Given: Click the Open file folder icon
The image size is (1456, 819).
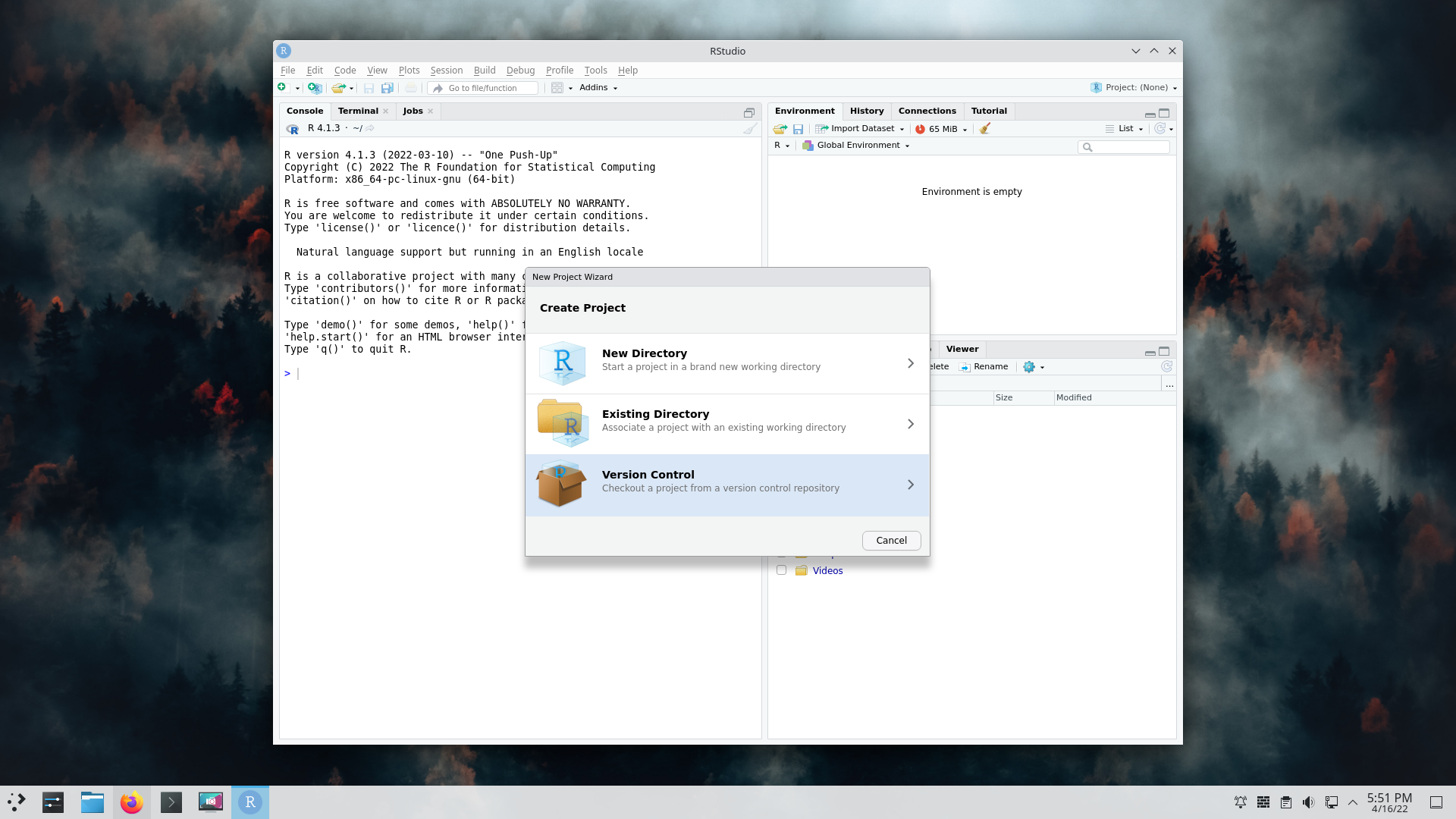Looking at the screenshot, I should tap(338, 88).
